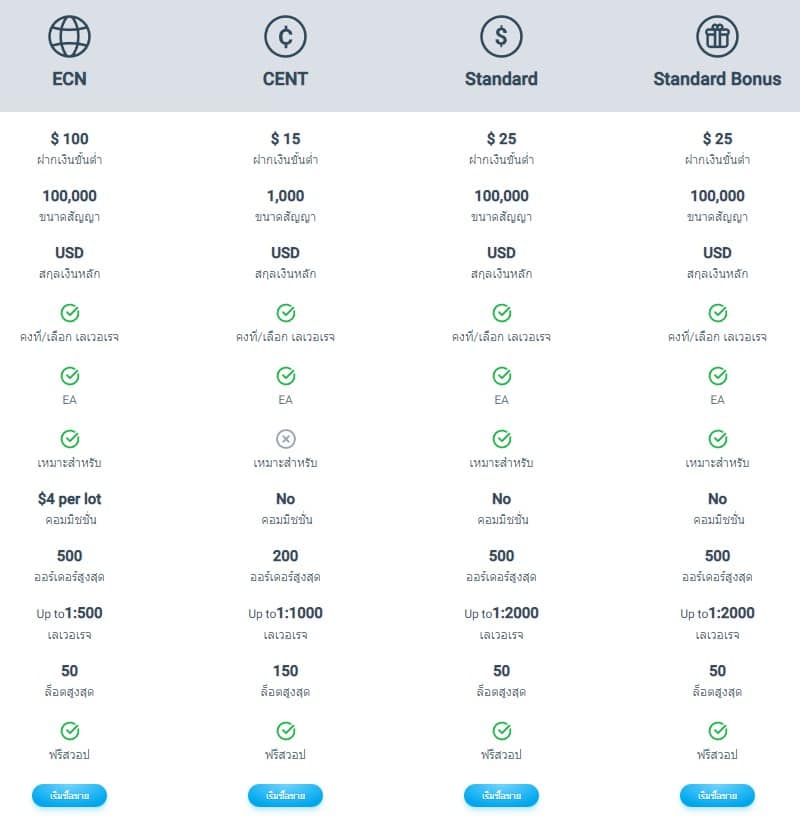Start trading with Standard Bonus account button

[x=717, y=796]
